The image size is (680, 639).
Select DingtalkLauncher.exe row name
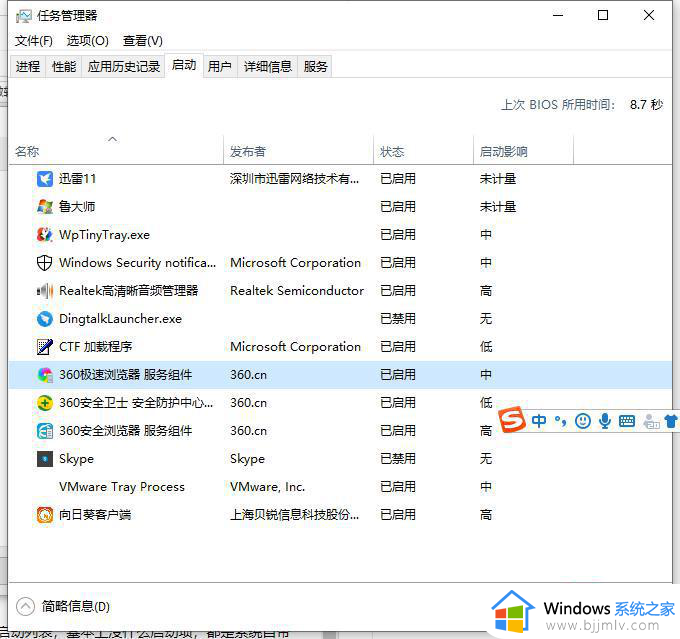click(121, 319)
